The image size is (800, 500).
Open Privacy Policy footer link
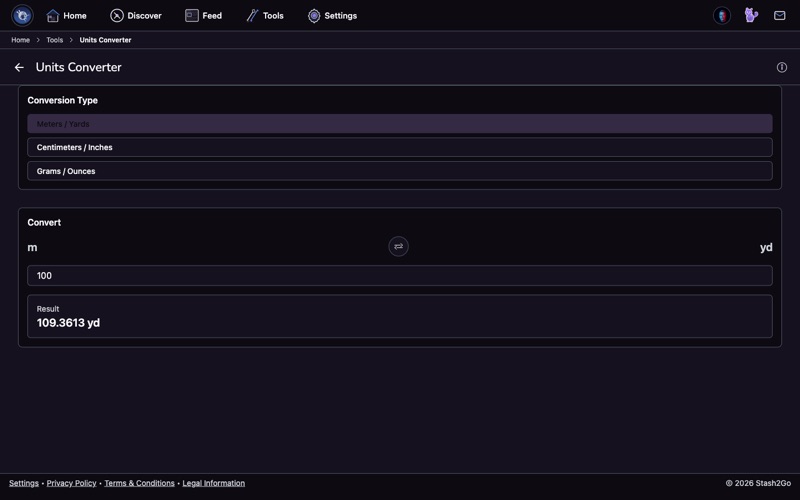71,483
